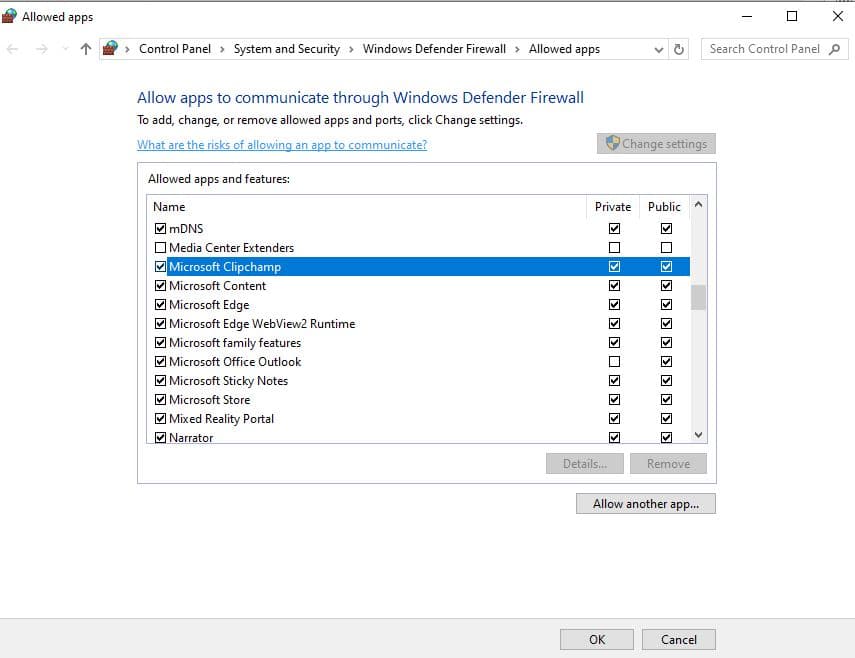Expand chevron after System and Security breadcrumb
855x658 pixels.
coord(351,50)
